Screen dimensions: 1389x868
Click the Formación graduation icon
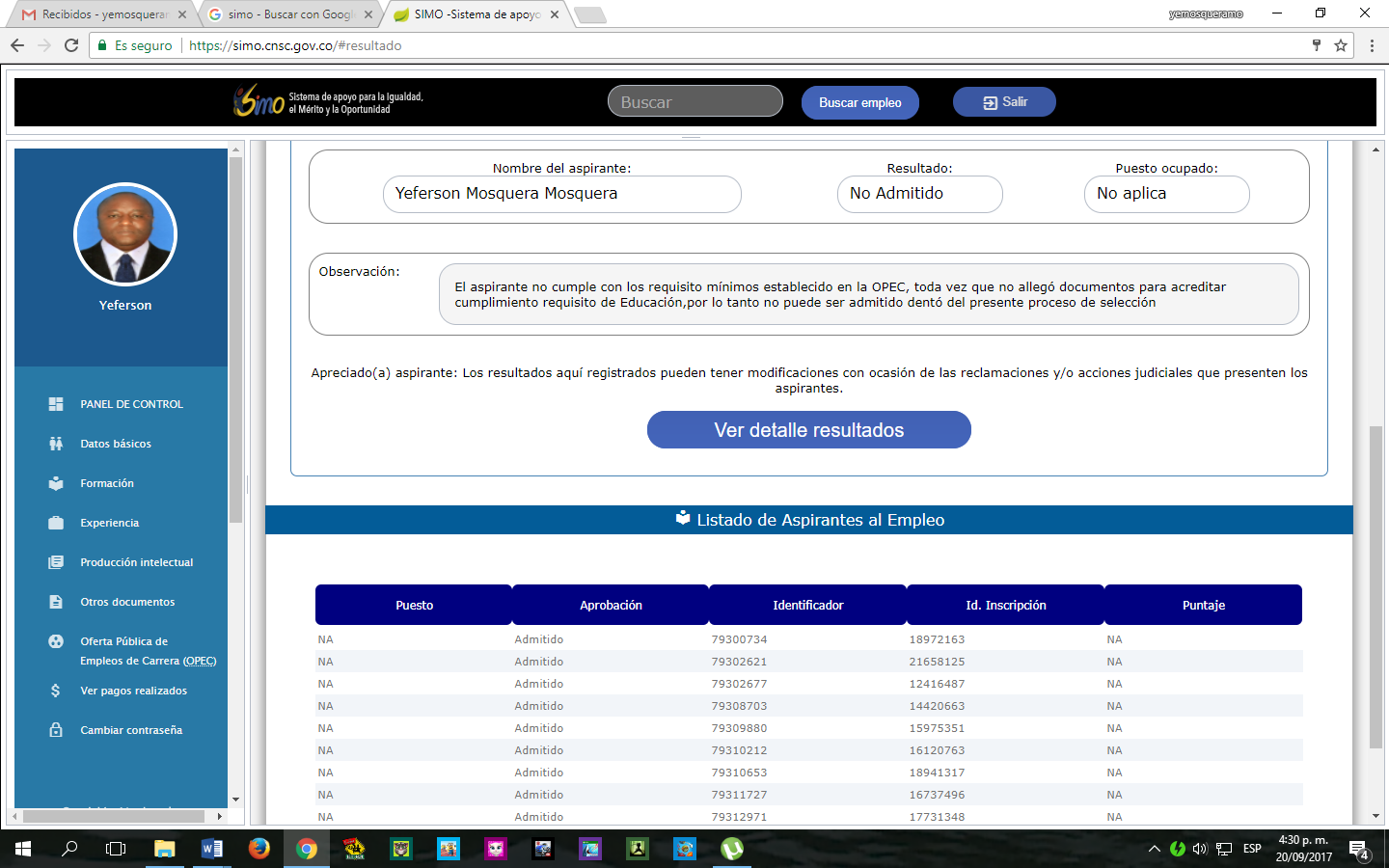pos(56,483)
